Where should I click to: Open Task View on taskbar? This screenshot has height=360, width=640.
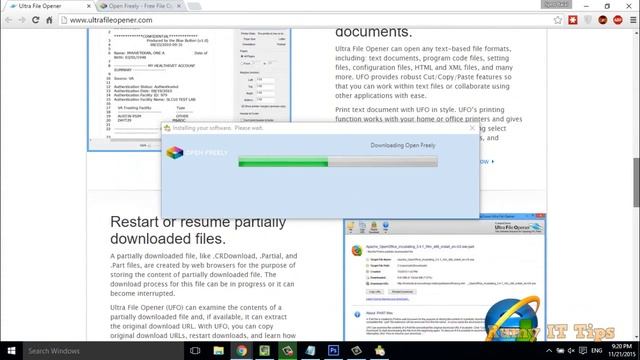pos(195,351)
